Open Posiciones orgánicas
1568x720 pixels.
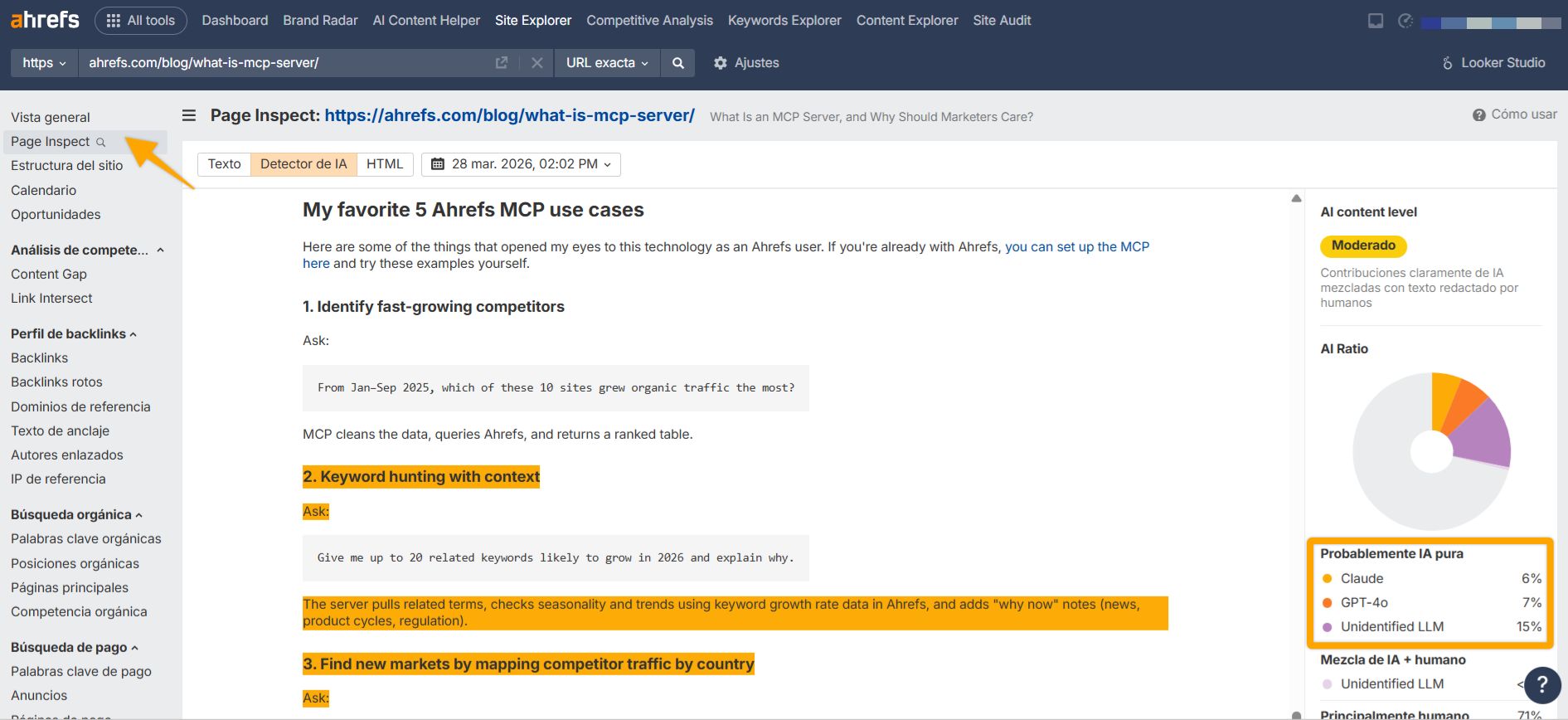point(75,564)
